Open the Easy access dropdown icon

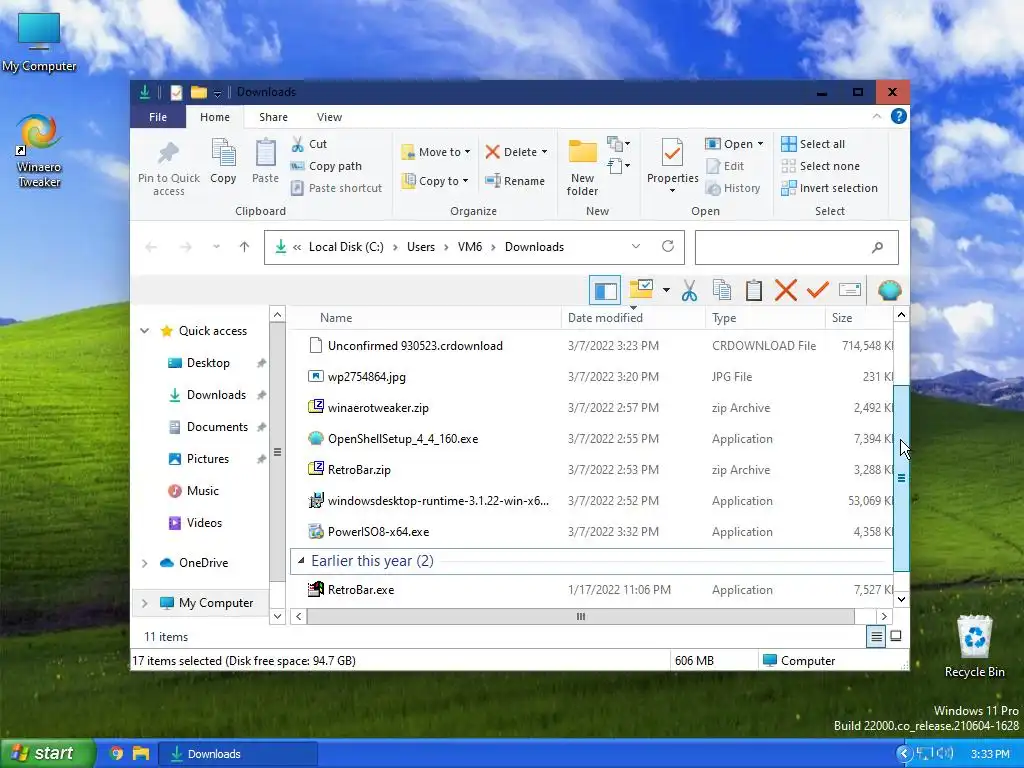pos(618,166)
